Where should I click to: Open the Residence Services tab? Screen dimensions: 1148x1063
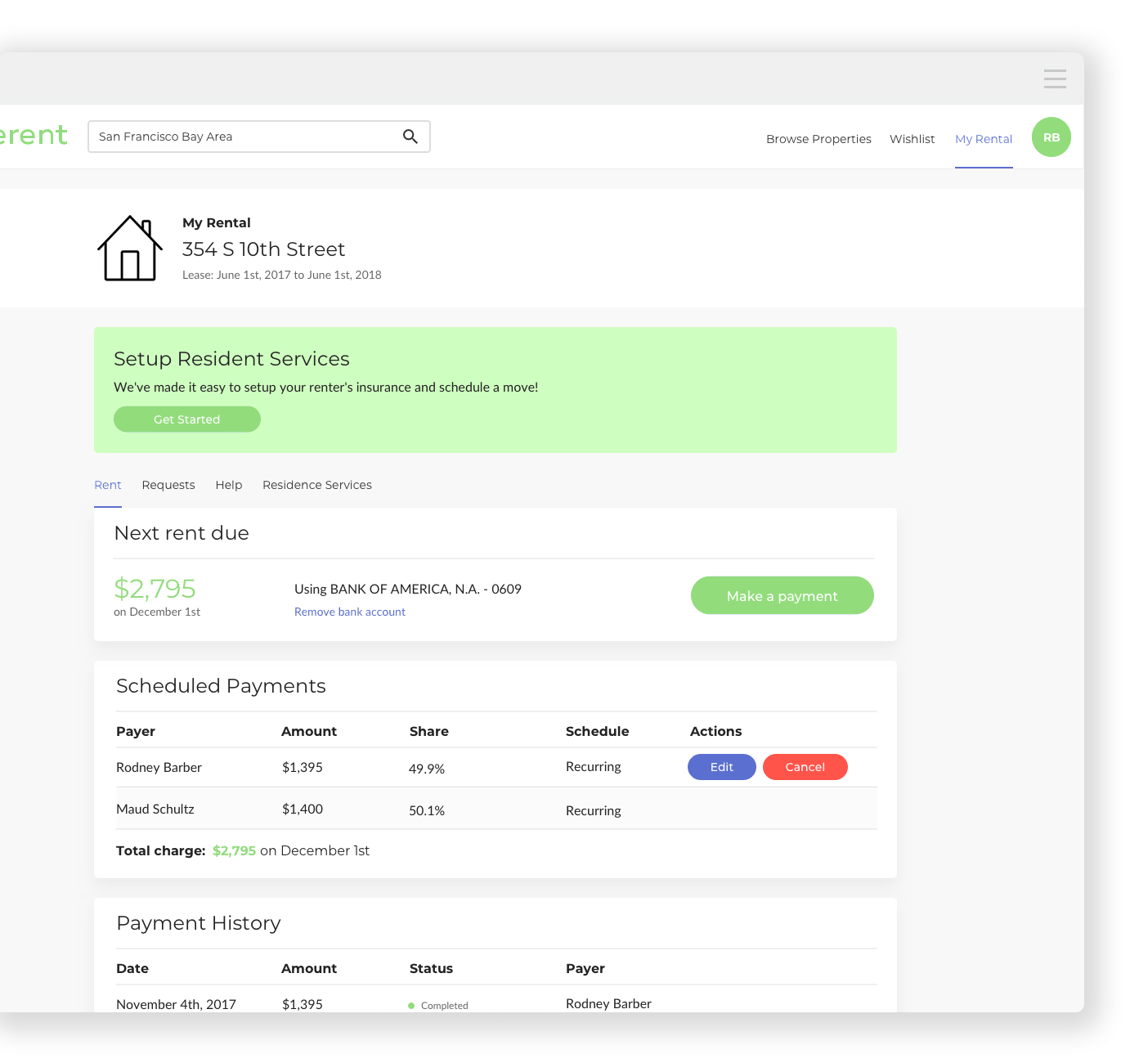point(317,485)
